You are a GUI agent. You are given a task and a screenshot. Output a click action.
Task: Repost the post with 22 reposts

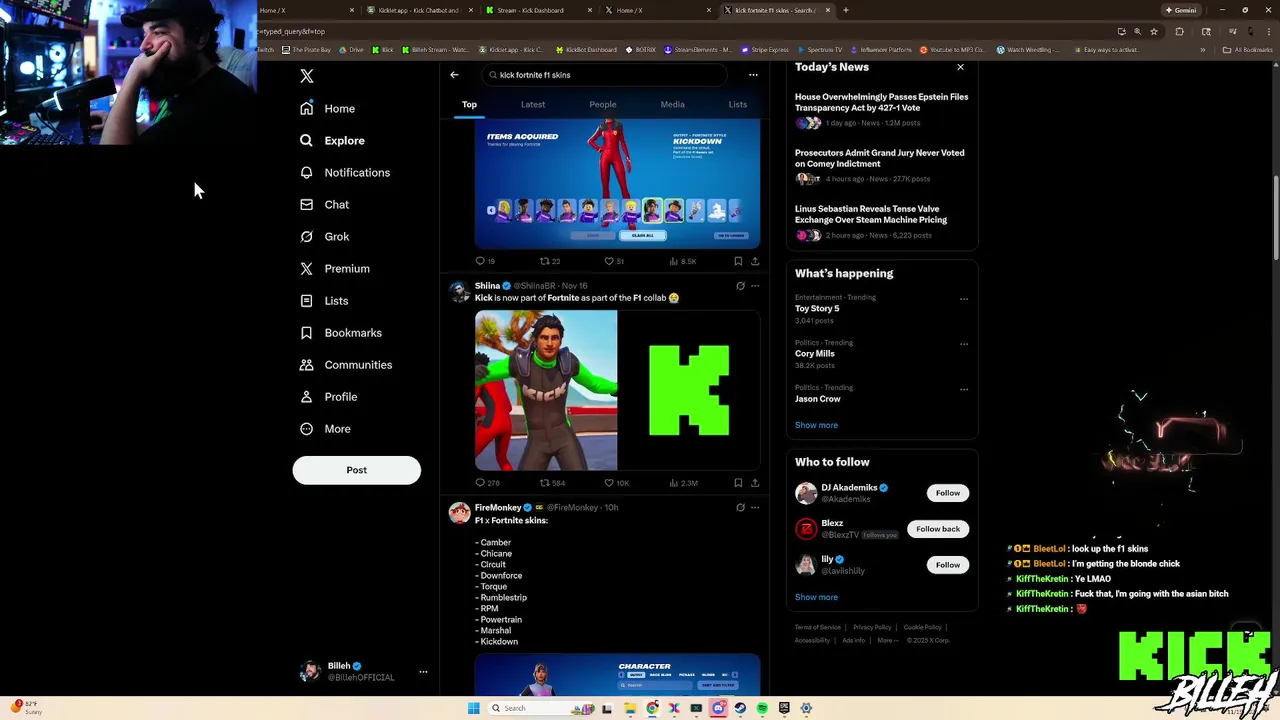(550, 261)
